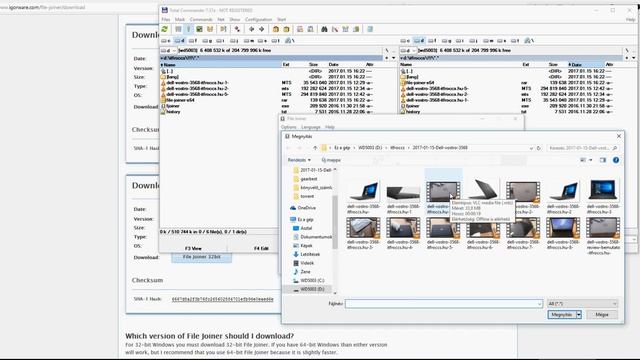Select drive f button in right panel
640x360 pixels.
[x=432, y=41]
